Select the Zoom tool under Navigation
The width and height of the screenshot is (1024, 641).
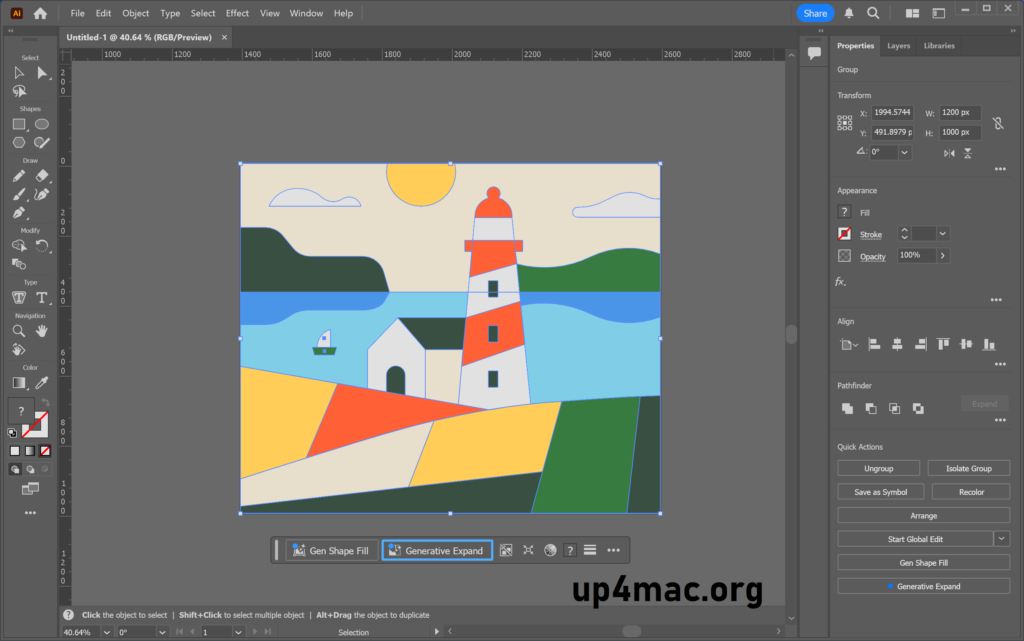tap(19, 328)
